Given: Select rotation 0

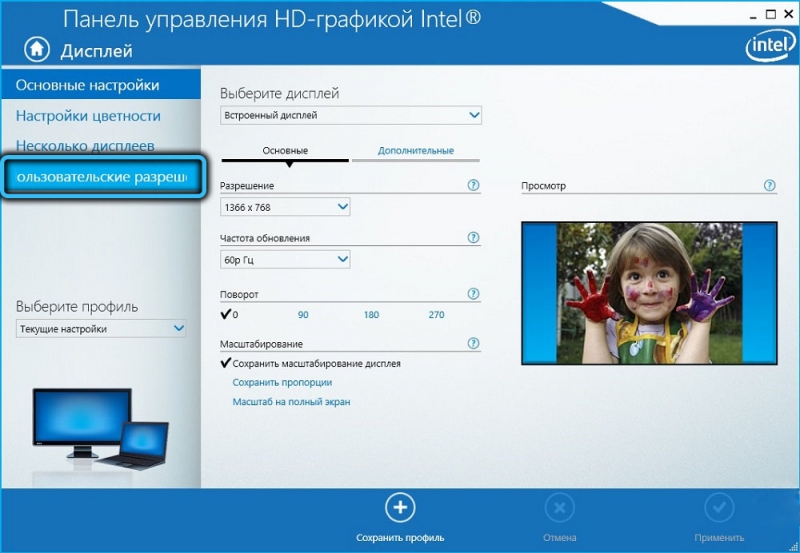Looking at the screenshot, I should point(230,314).
